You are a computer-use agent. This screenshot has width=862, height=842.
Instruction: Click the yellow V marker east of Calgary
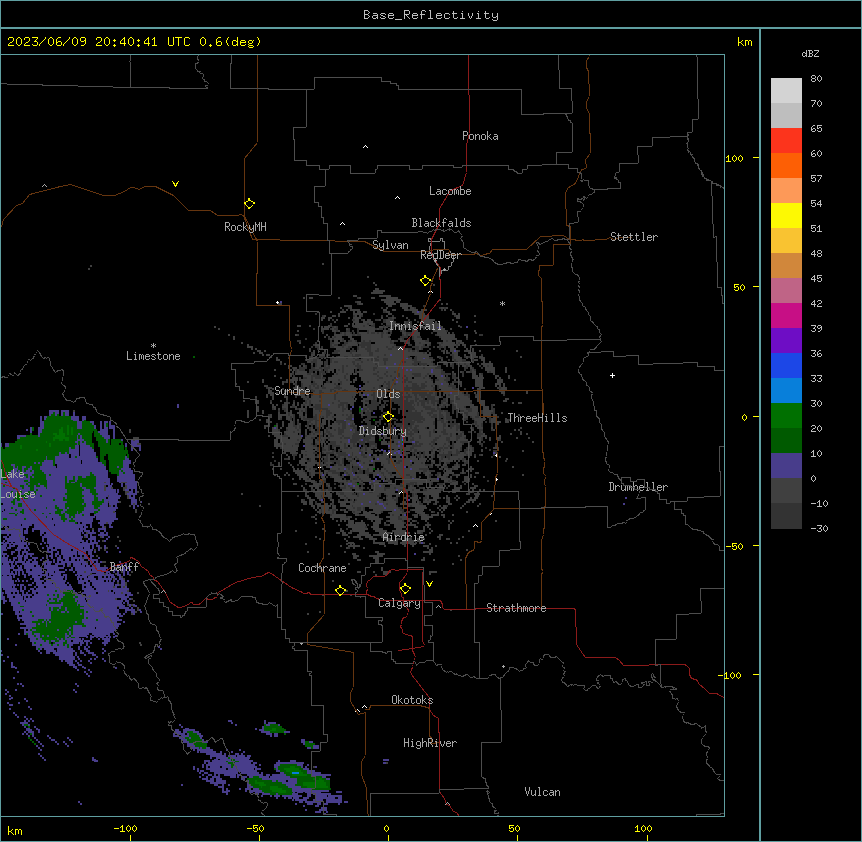(x=429, y=584)
